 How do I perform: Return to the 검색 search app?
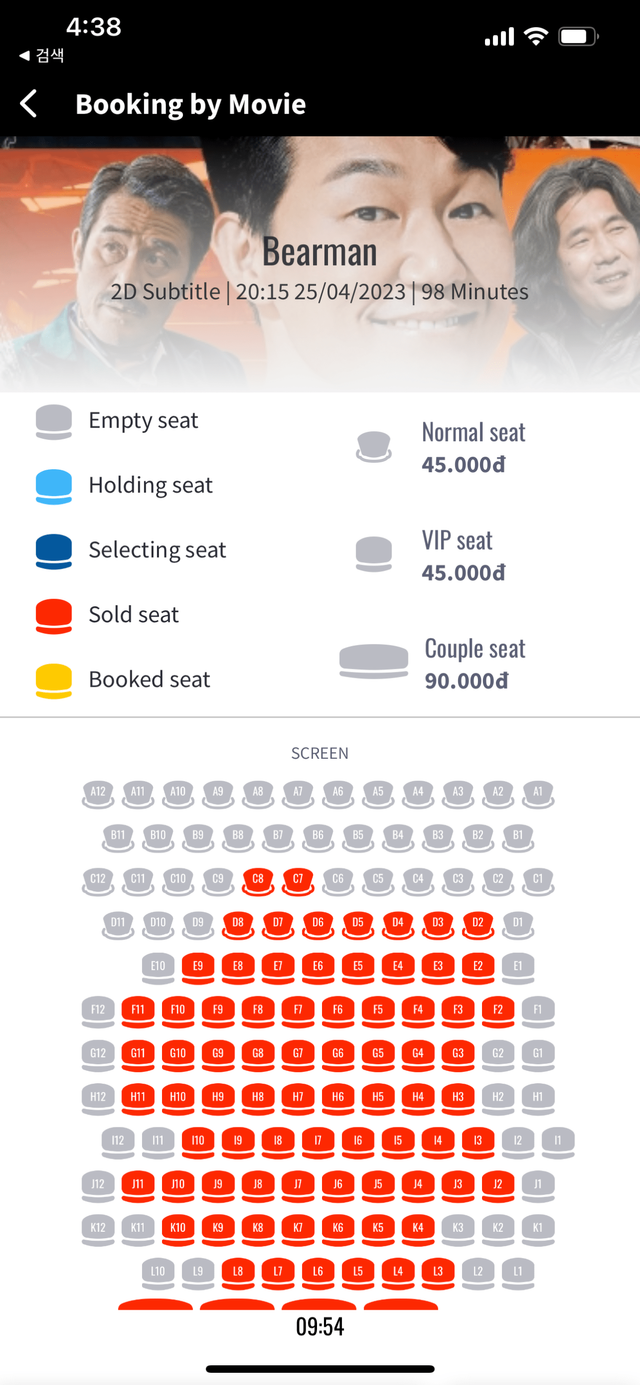pos(42,56)
